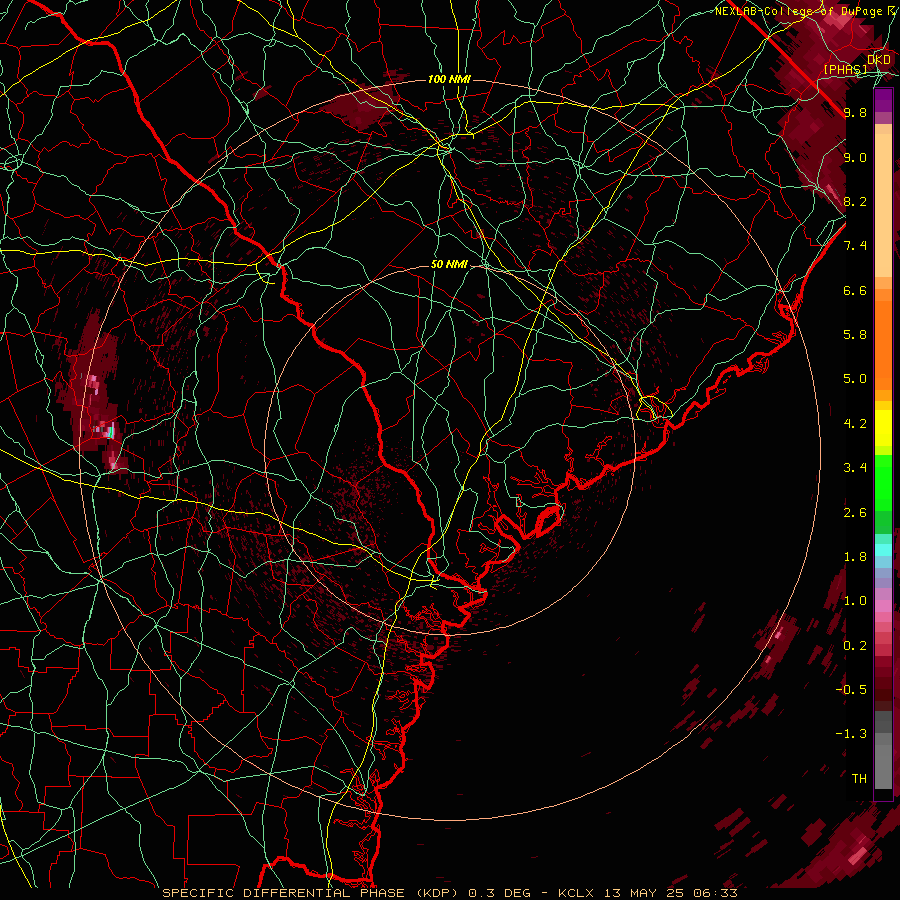Click the [PHAS] unit label above scale
900x900 pixels.
pyautogui.click(x=845, y=69)
